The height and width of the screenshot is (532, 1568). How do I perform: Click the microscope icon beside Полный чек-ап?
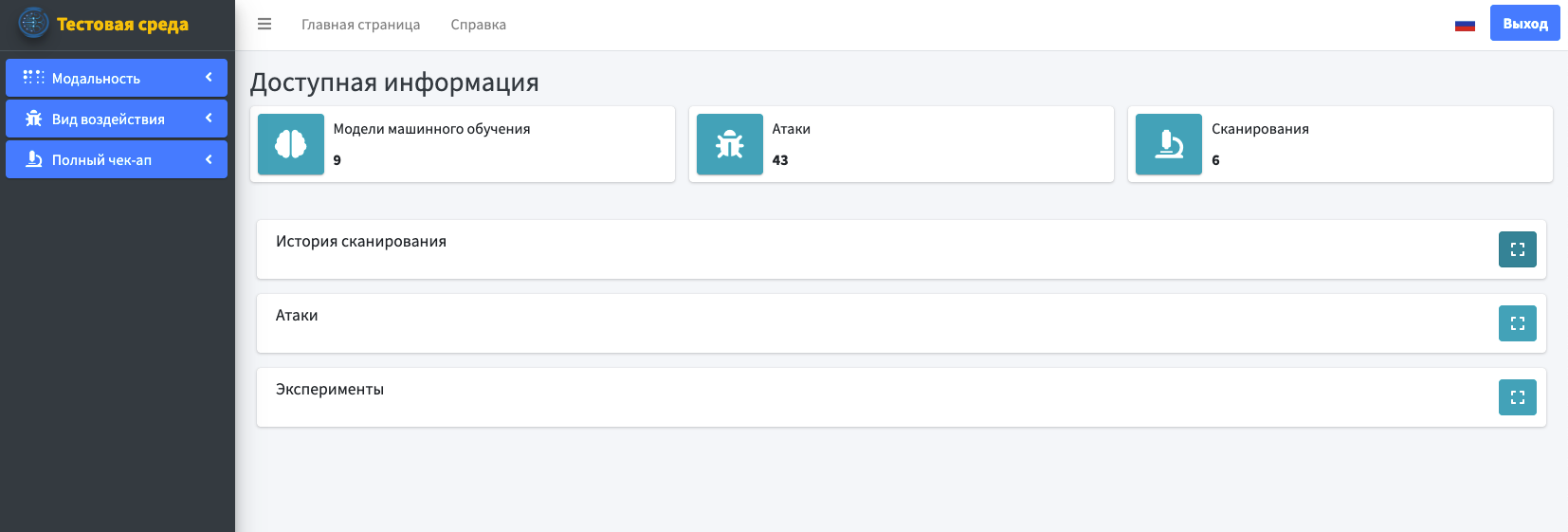34,159
